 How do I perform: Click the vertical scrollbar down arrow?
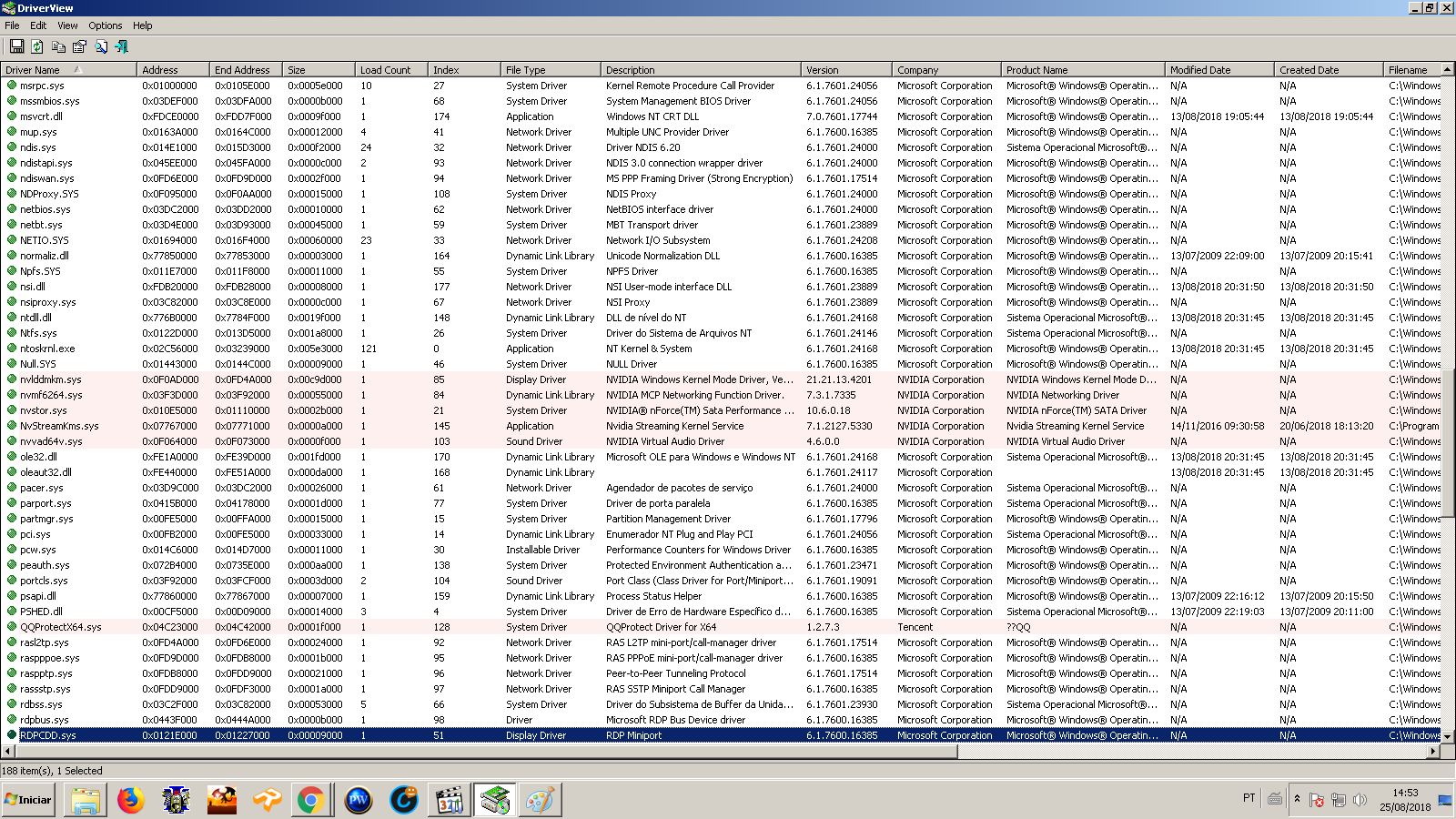[x=1448, y=736]
